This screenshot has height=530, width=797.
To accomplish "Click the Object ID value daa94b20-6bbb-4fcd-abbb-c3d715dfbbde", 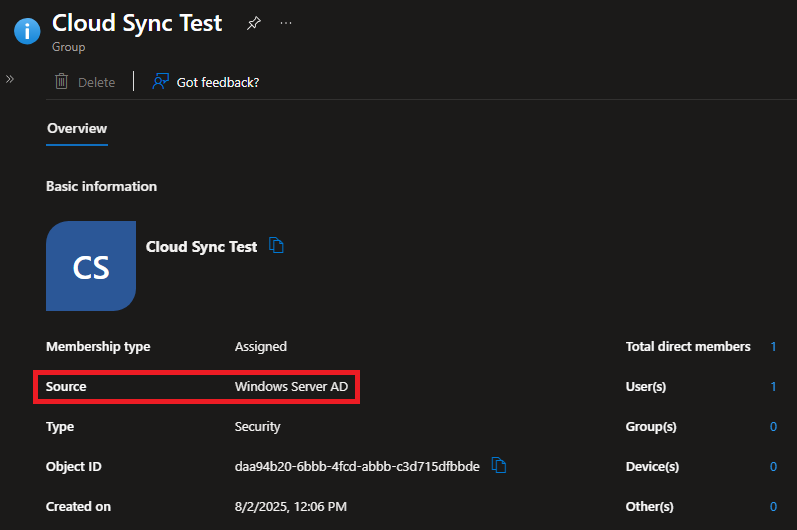I will (357, 466).
